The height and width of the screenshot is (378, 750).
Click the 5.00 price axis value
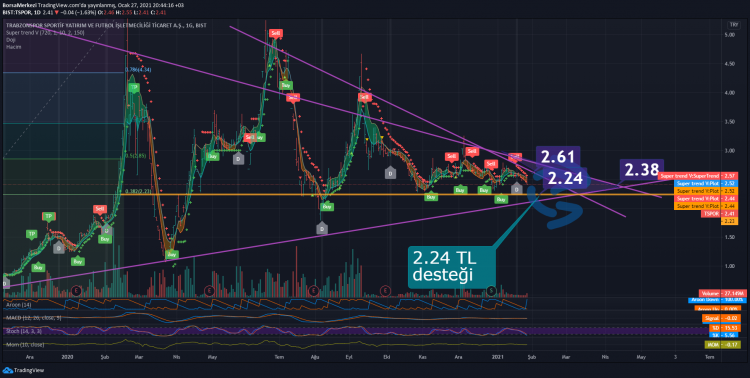point(729,35)
